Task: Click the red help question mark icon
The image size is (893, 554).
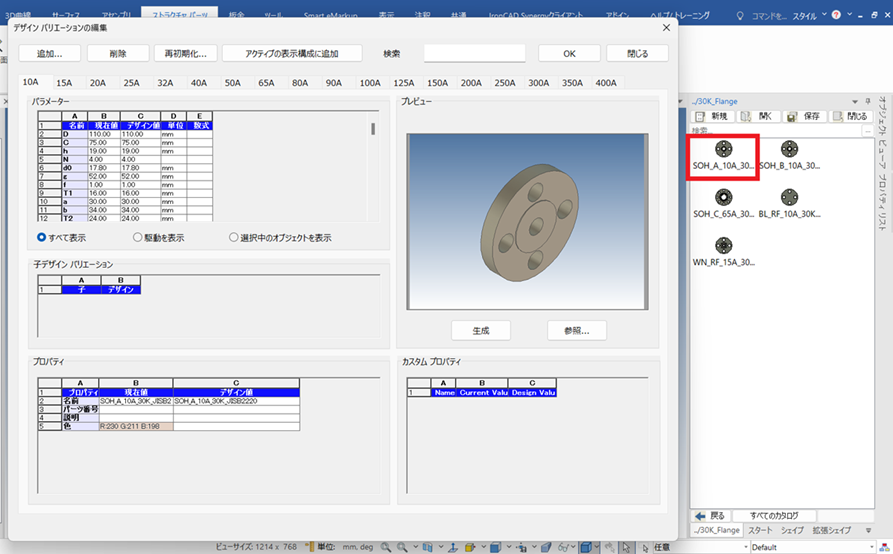Action: (836, 16)
